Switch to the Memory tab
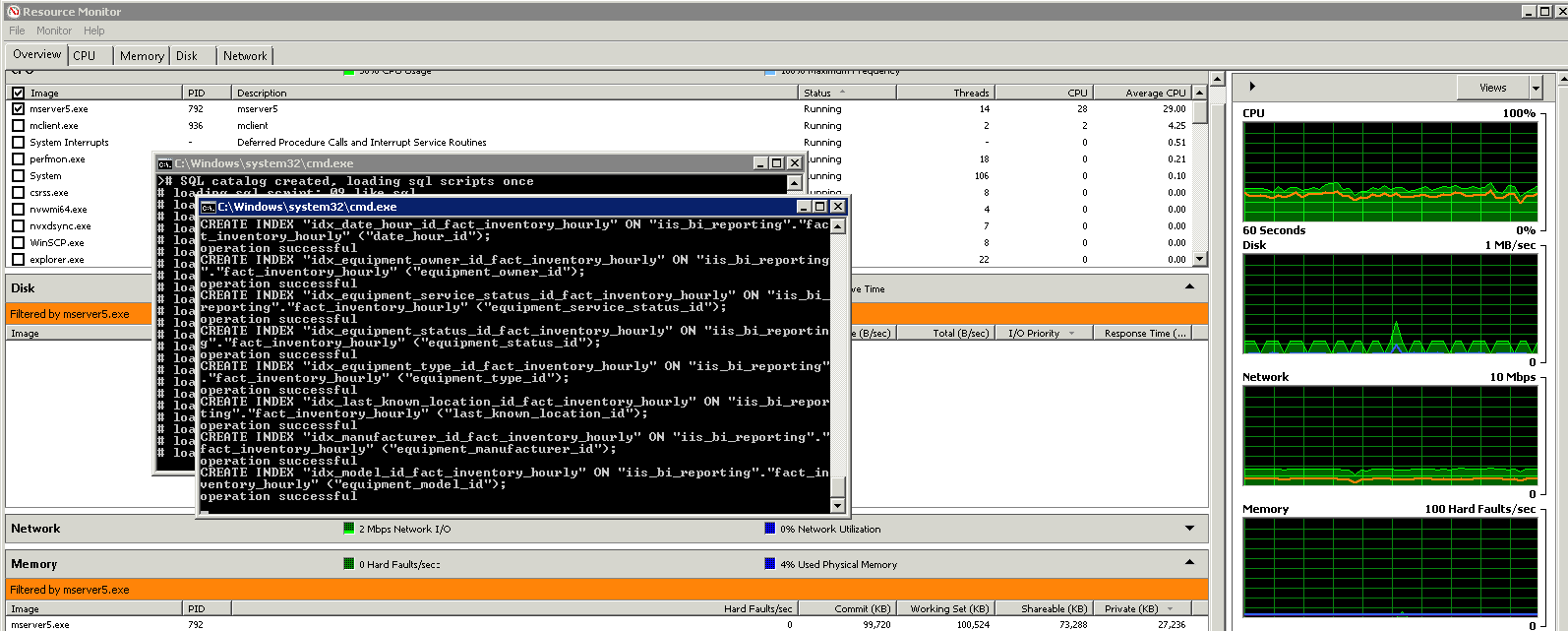 pyautogui.click(x=142, y=56)
